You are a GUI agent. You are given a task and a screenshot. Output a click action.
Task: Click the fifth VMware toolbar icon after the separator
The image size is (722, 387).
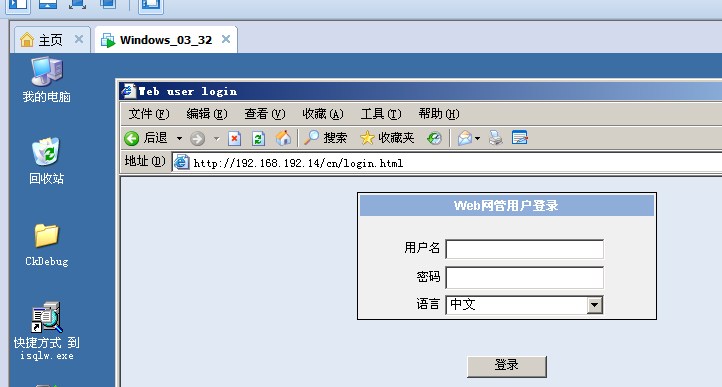coord(151,4)
